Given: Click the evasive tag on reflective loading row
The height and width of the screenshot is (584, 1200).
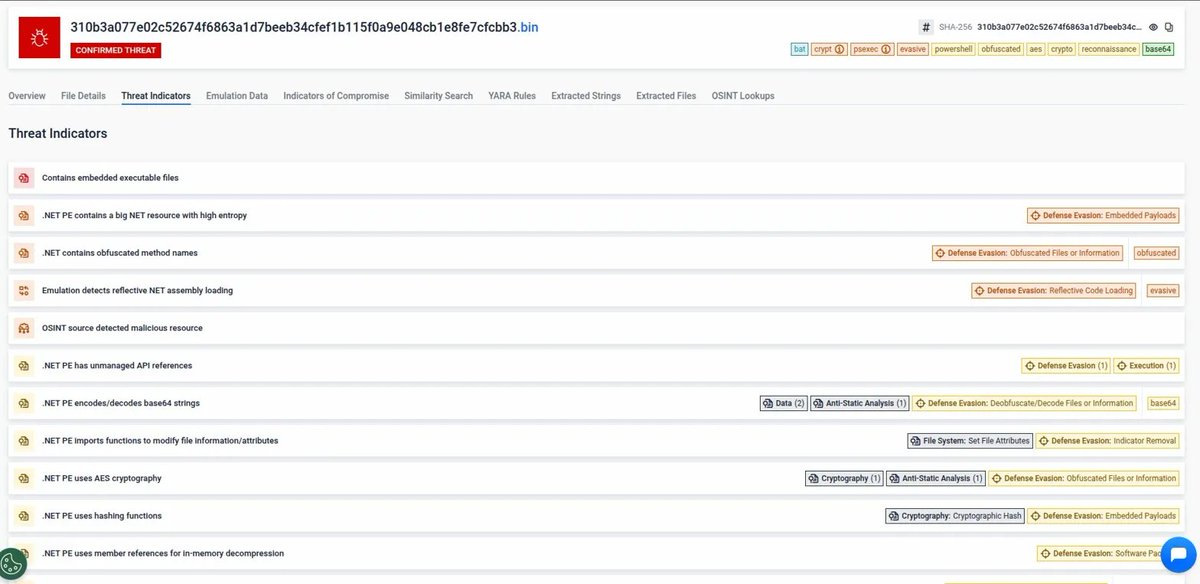Looking at the screenshot, I should pyautogui.click(x=1163, y=290).
